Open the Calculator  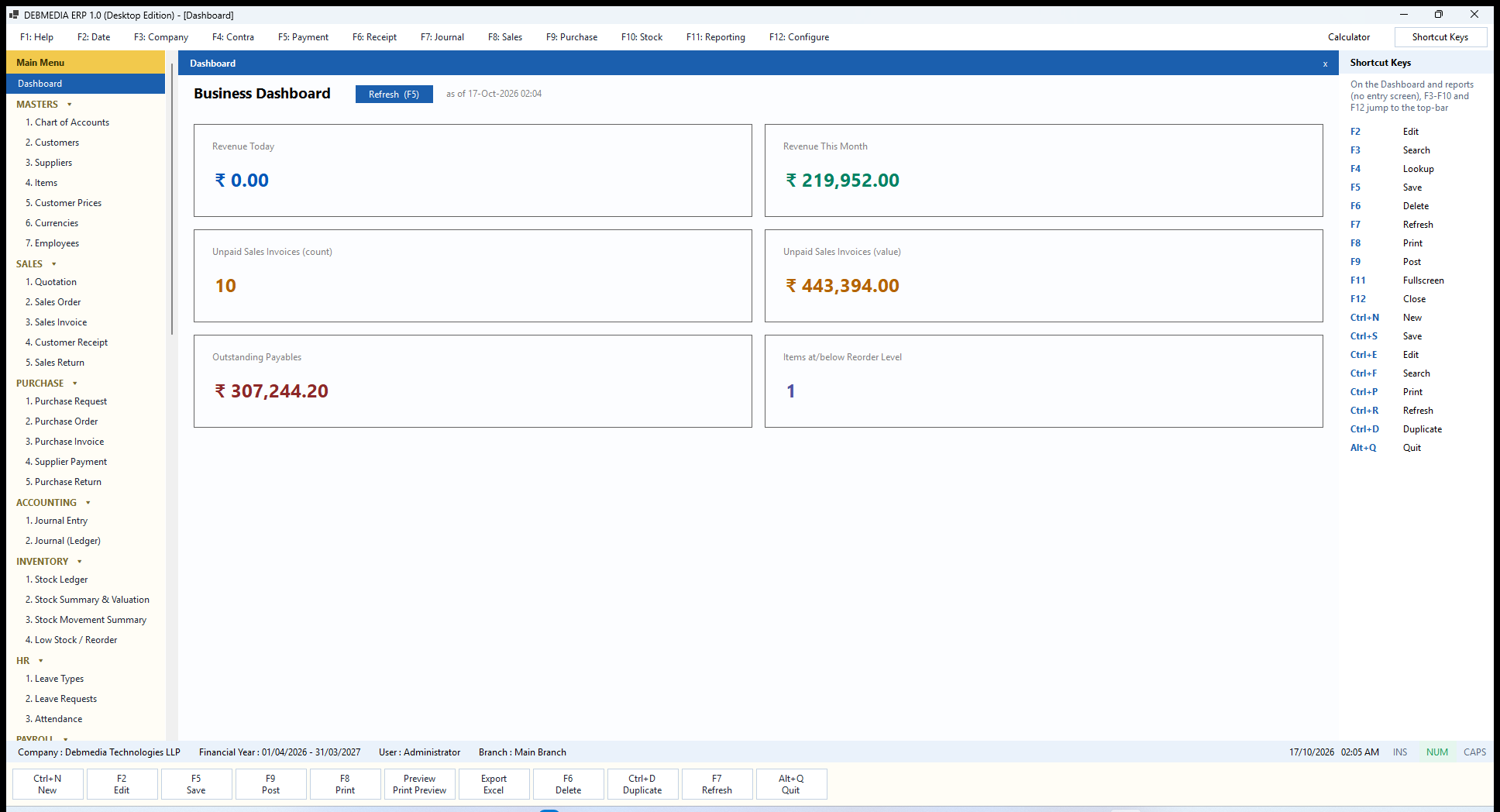(1348, 37)
